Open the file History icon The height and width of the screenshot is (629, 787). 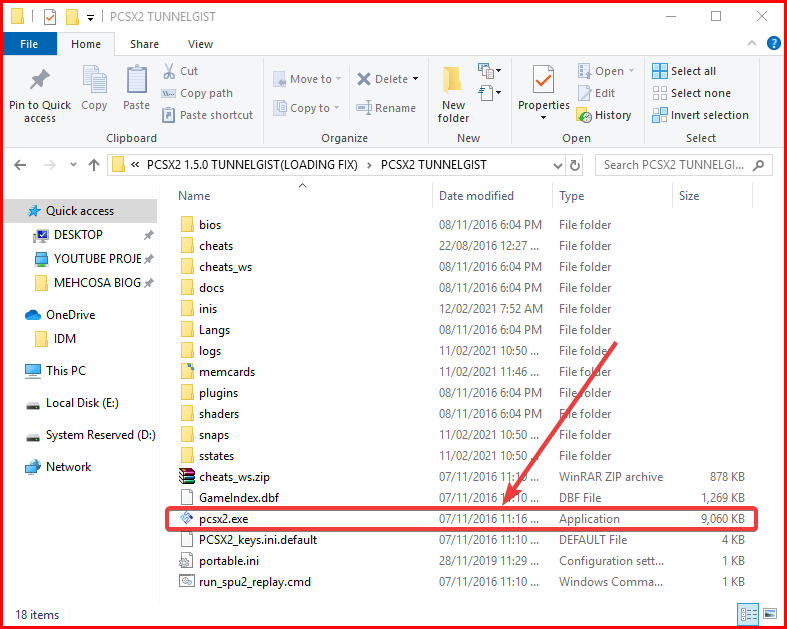584,115
